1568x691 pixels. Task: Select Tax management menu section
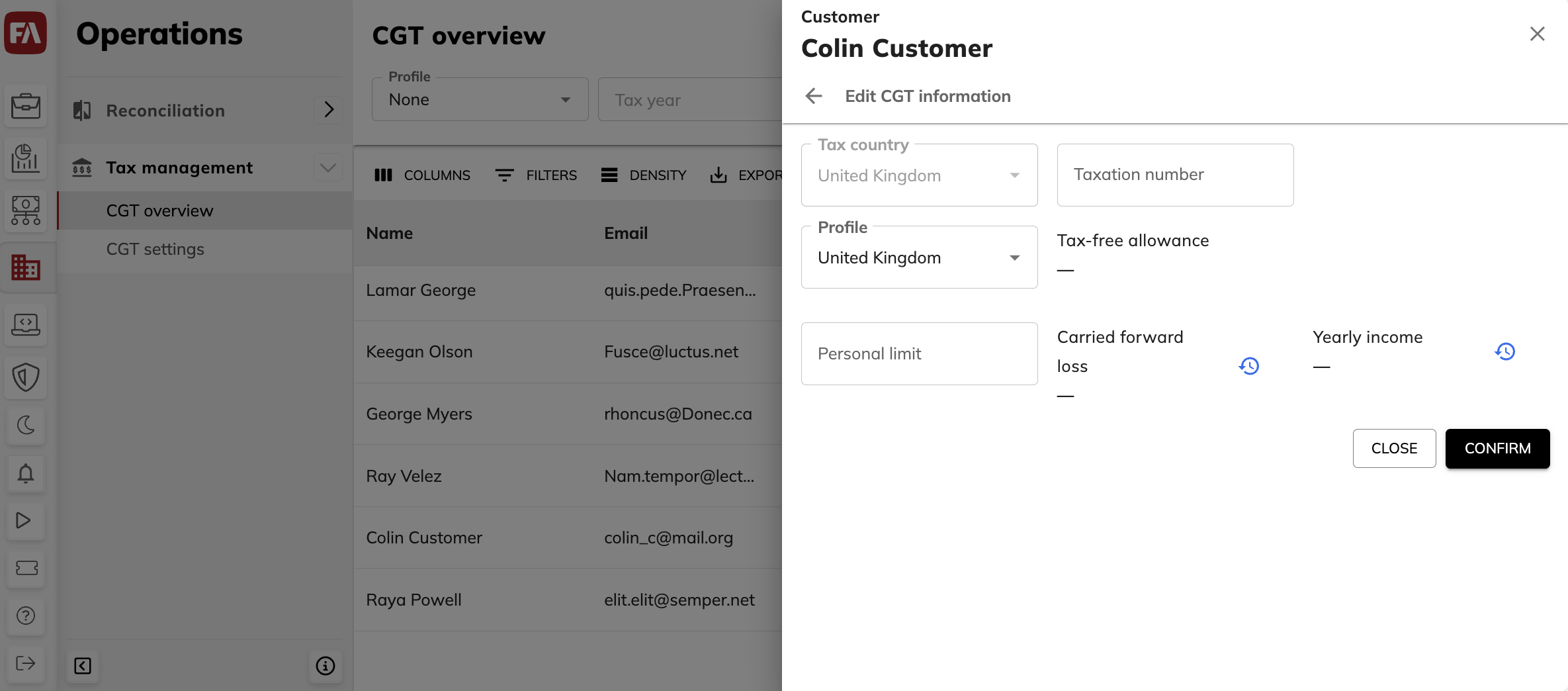tap(205, 167)
